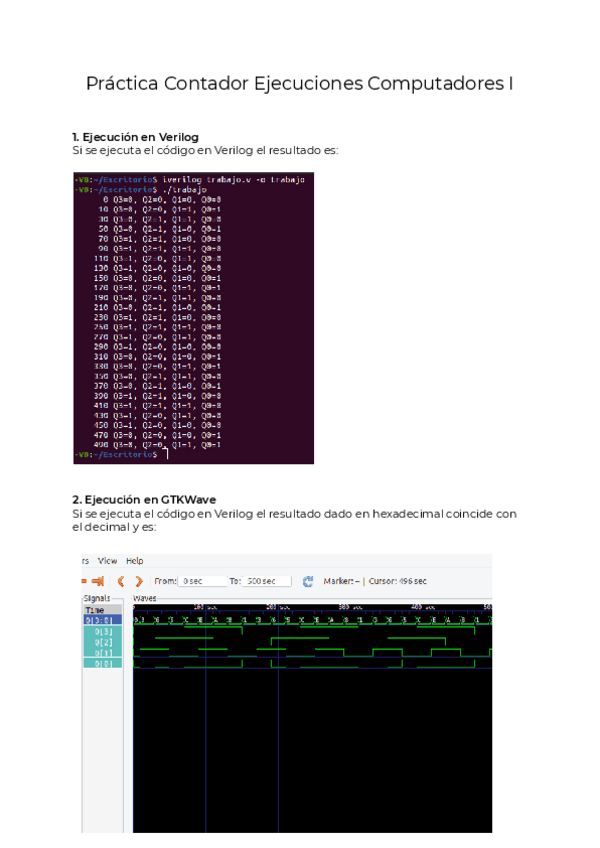
Task: Click the GTKWave reload waveform icon
Action: (x=308, y=581)
